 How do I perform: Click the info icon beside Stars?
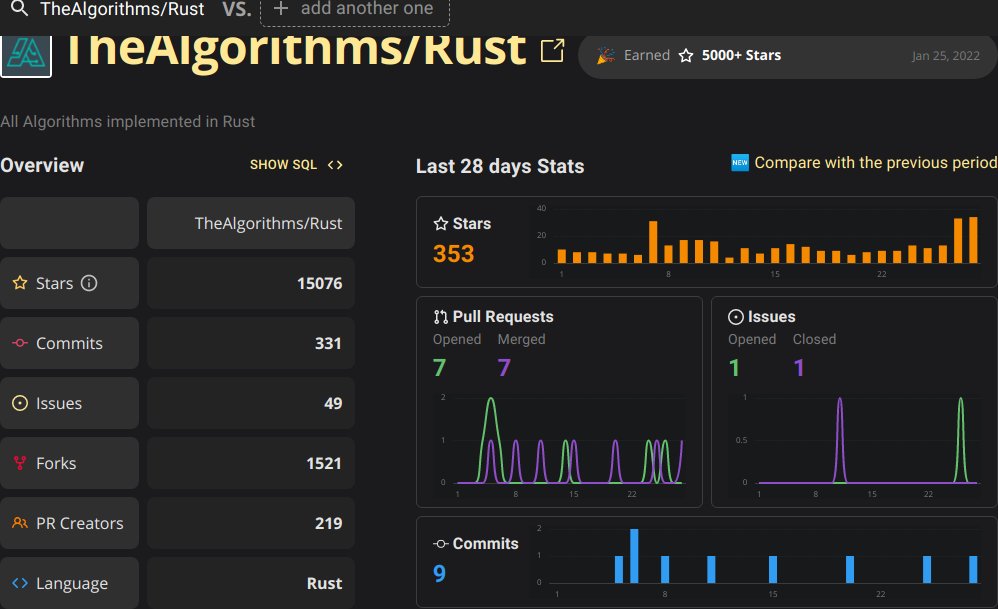[x=87, y=283]
